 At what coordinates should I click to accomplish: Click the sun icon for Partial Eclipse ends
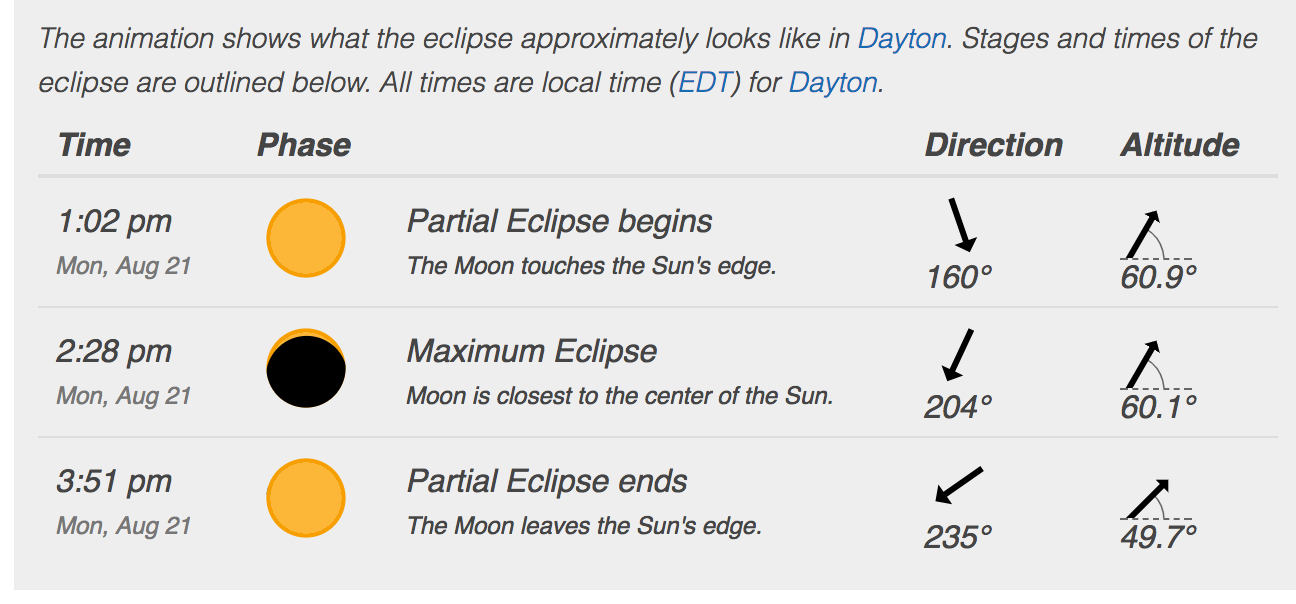point(306,498)
